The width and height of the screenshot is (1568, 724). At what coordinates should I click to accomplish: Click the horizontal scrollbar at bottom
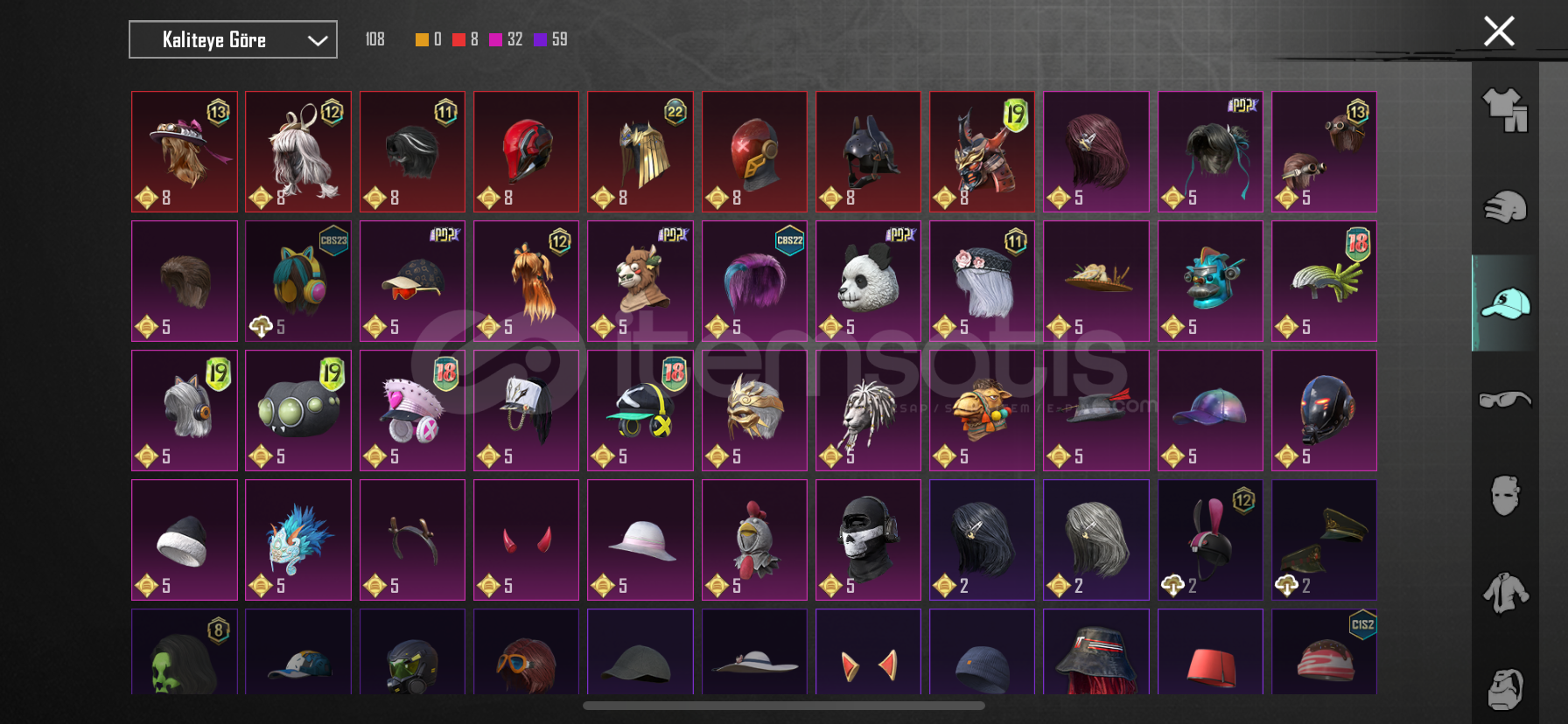[784, 706]
